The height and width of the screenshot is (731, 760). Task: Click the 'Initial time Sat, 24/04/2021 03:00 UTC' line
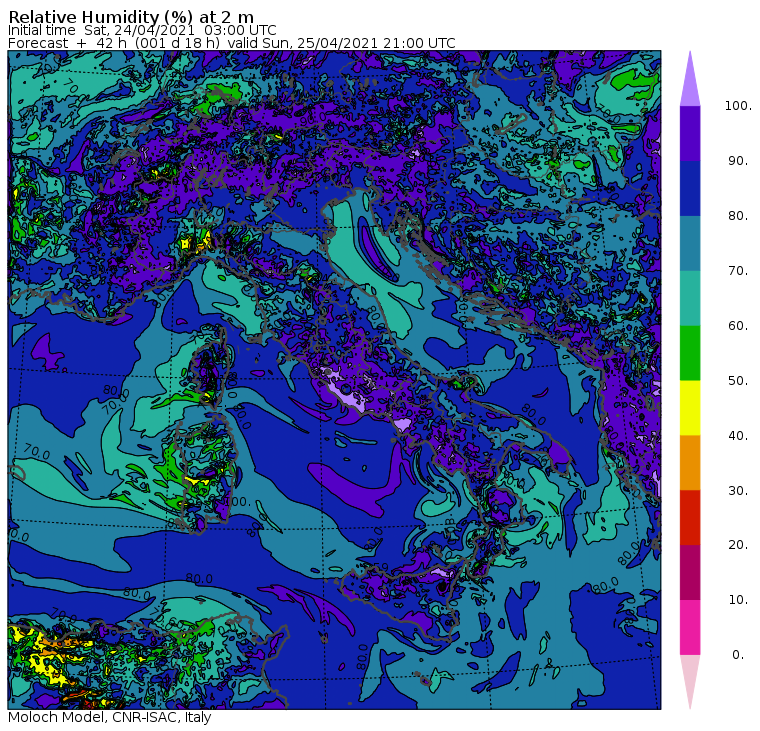(142, 30)
